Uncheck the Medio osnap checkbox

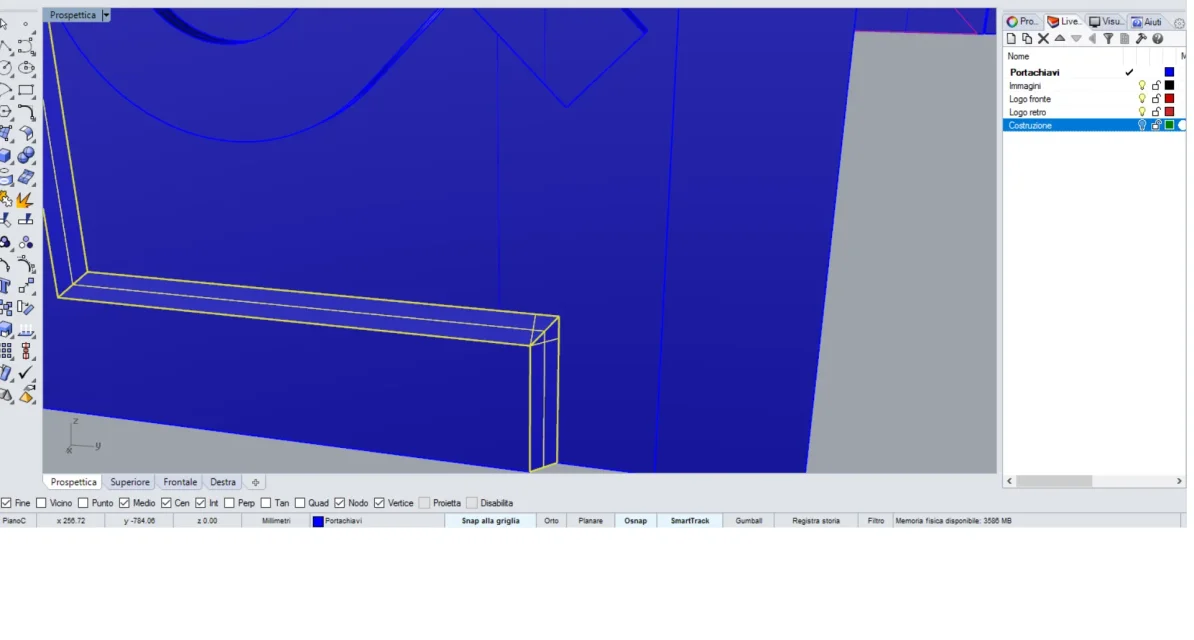pos(124,503)
